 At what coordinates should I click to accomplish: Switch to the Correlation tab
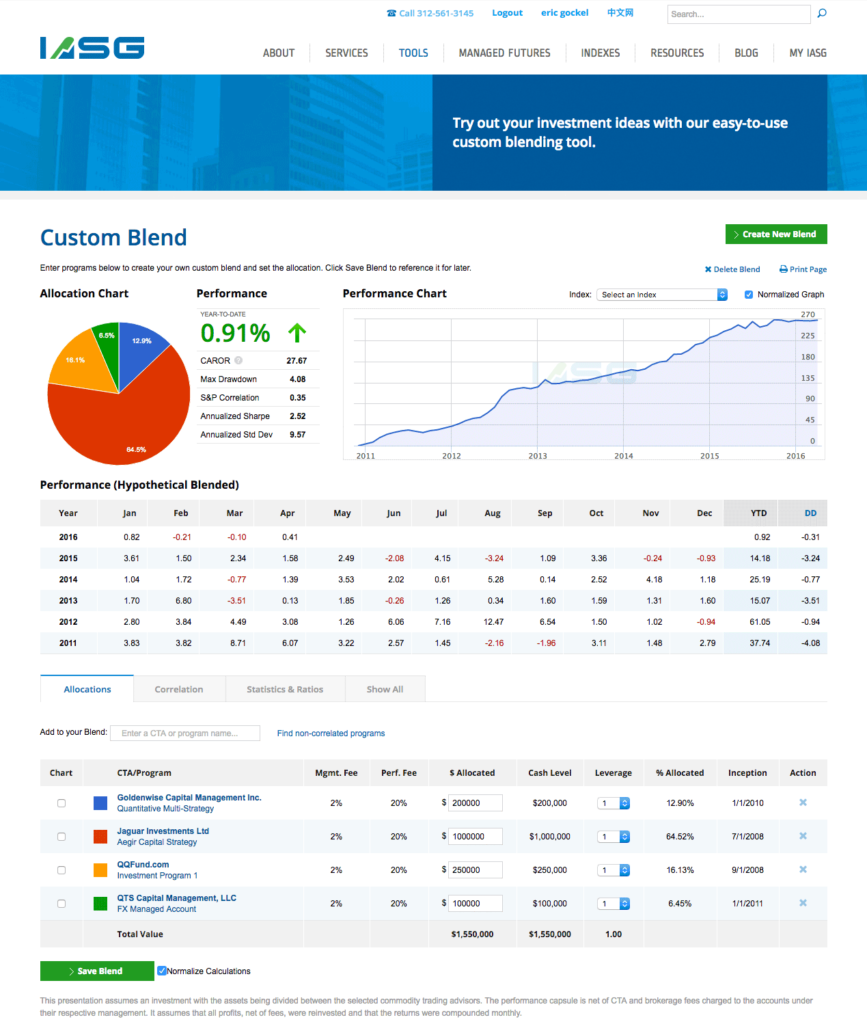point(179,689)
